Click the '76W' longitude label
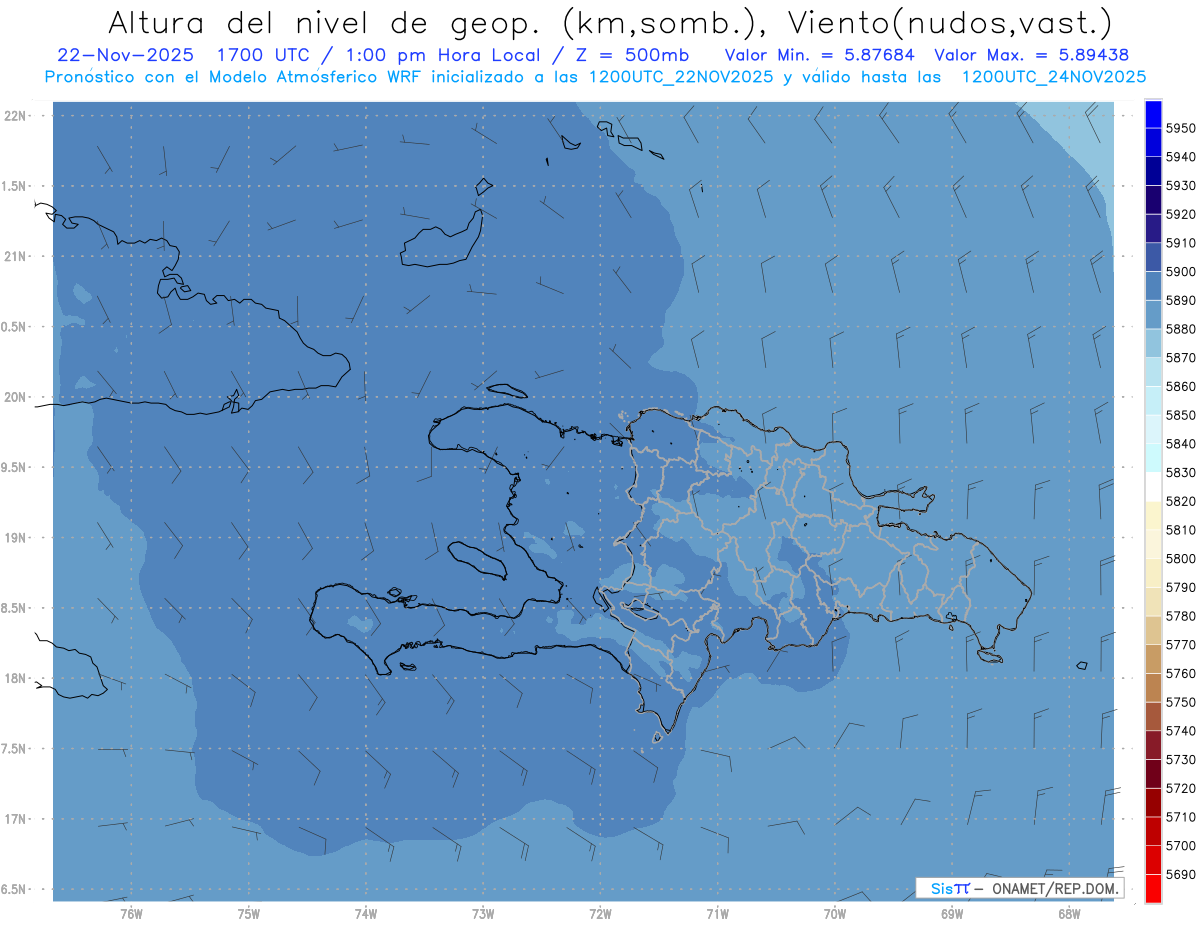Image resolution: width=1200 pixels, height=927 pixels. [x=131, y=913]
